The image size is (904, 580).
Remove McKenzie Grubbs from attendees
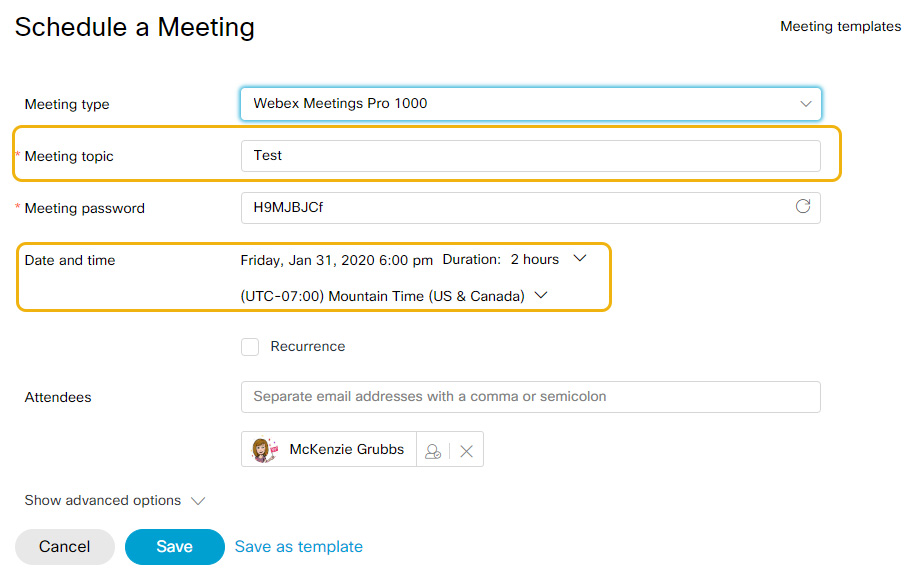pyautogui.click(x=466, y=449)
